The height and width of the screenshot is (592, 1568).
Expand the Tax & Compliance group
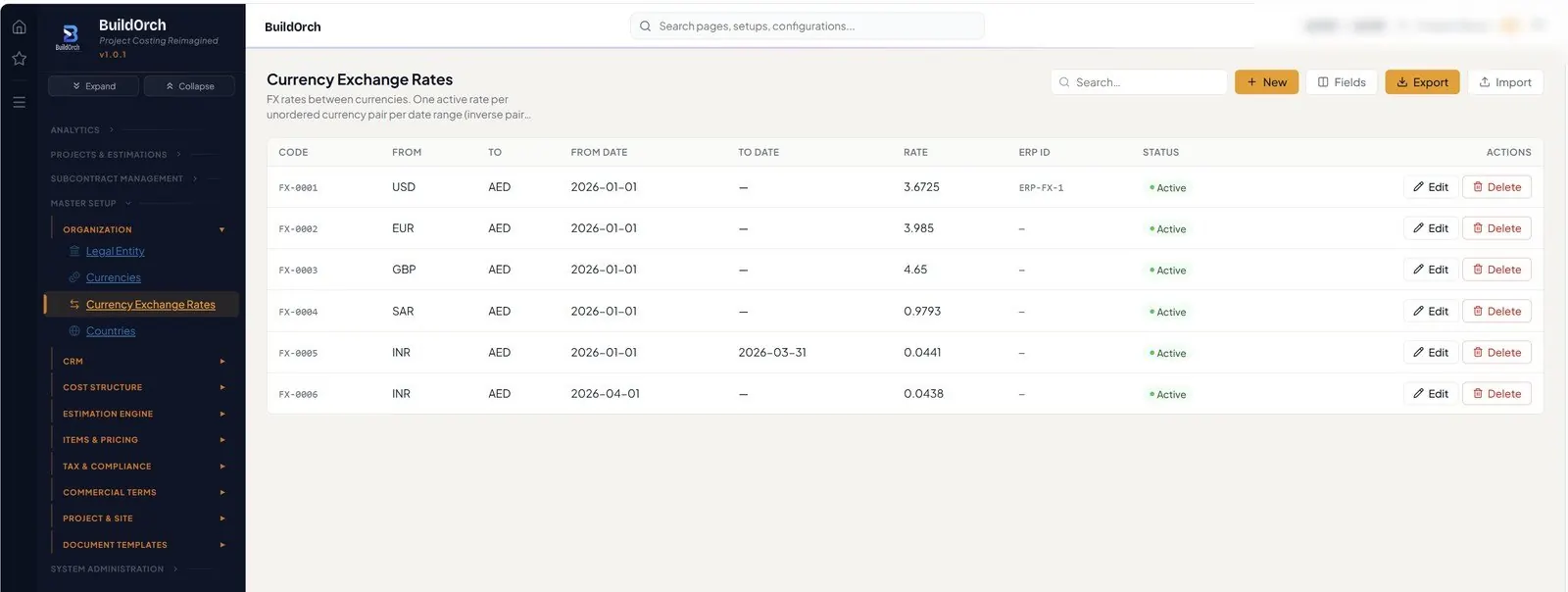tap(144, 467)
